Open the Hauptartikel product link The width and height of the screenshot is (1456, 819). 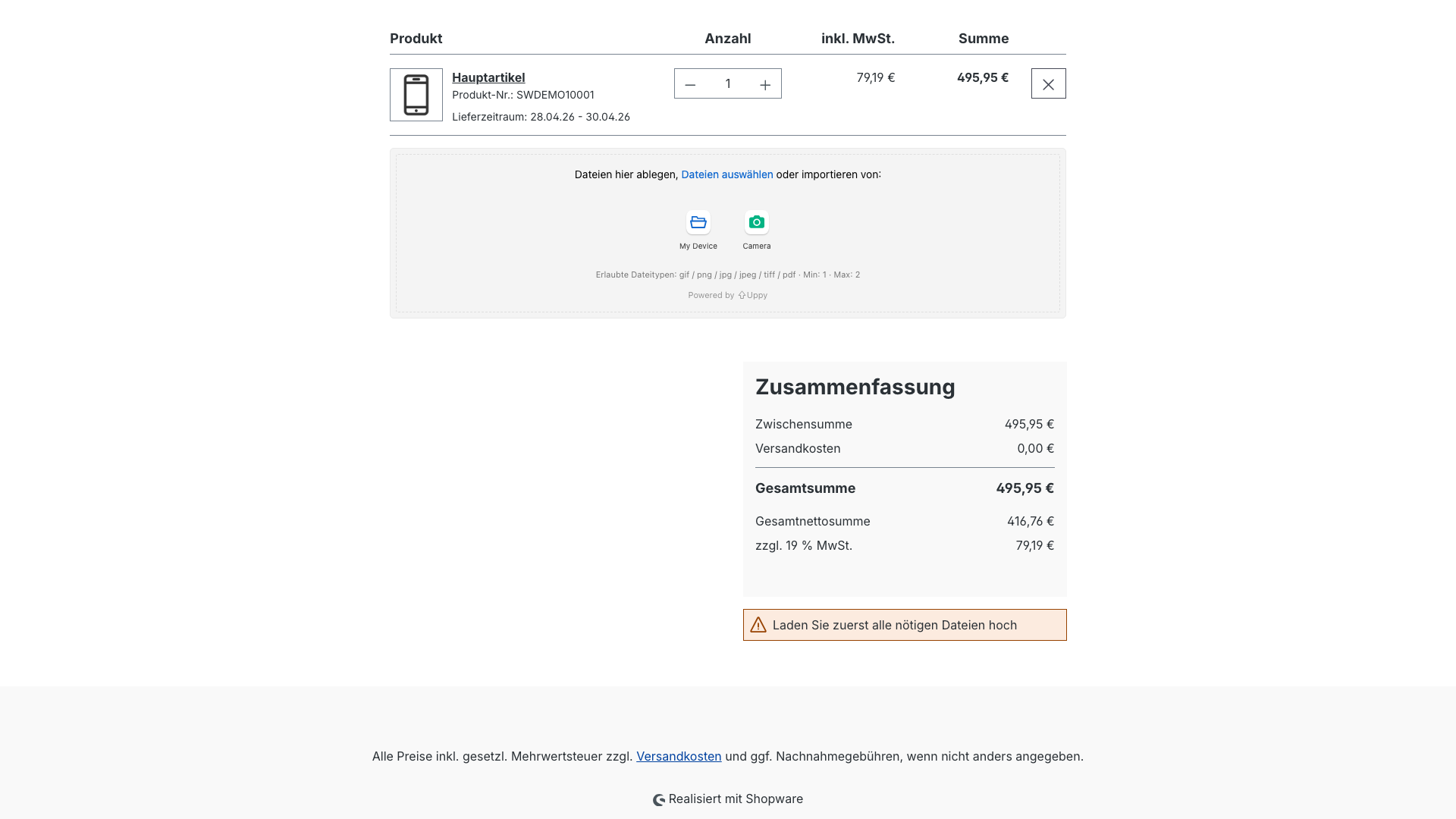pyautogui.click(x=488, y=77)
